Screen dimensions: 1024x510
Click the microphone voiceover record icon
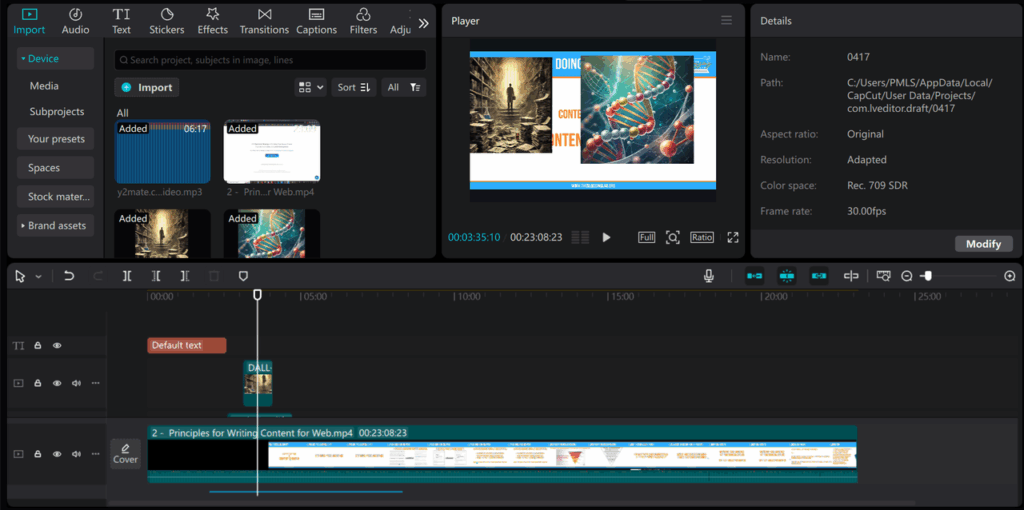point(709,276)
